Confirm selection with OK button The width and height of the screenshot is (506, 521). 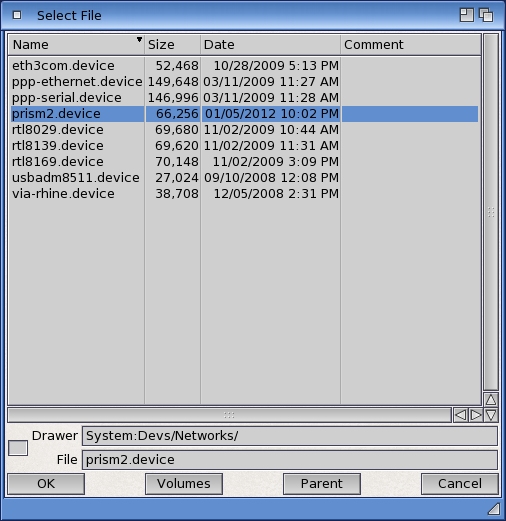coord(46,484)
